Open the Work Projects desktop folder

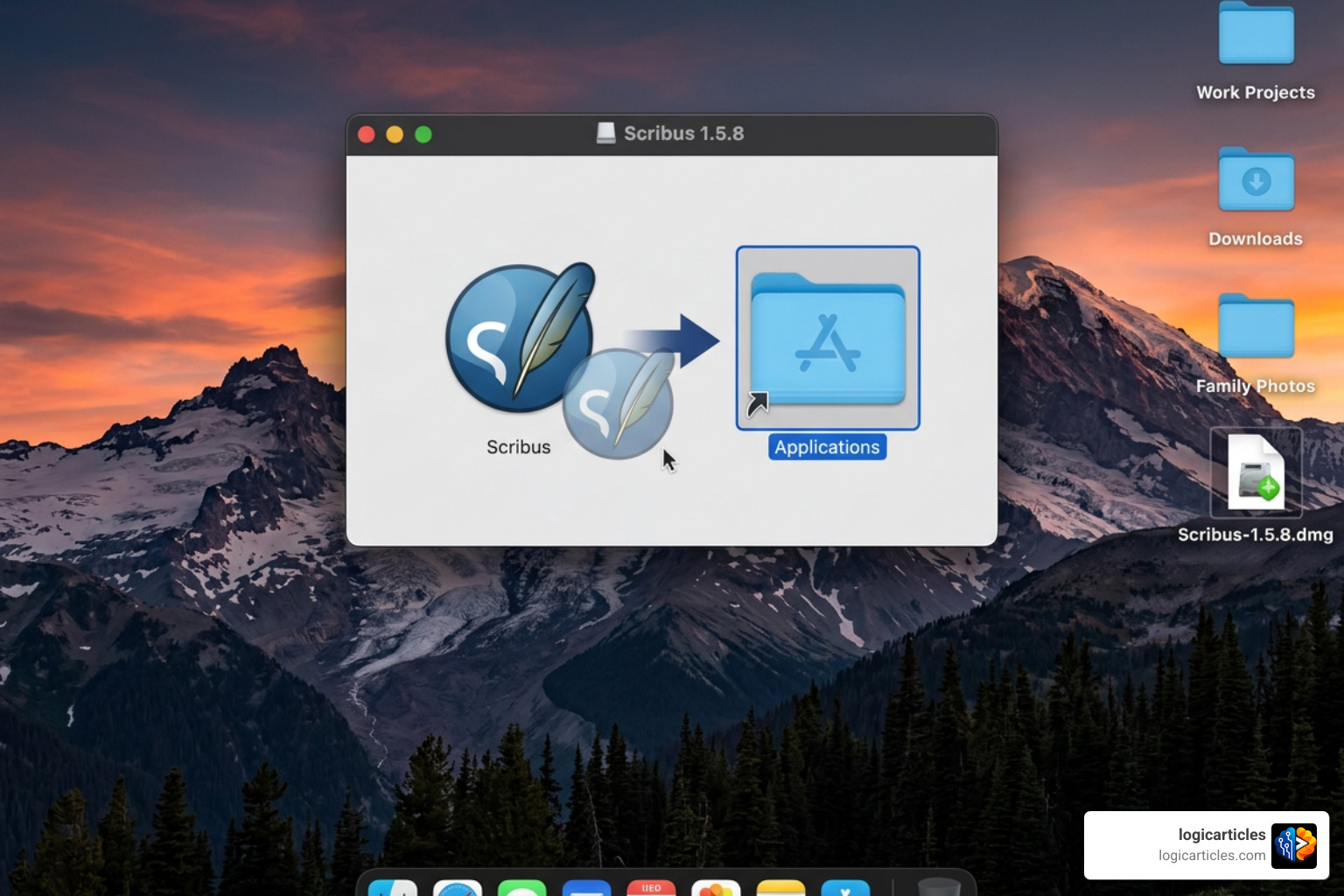pyautogui.click(x=1256, y=33)
